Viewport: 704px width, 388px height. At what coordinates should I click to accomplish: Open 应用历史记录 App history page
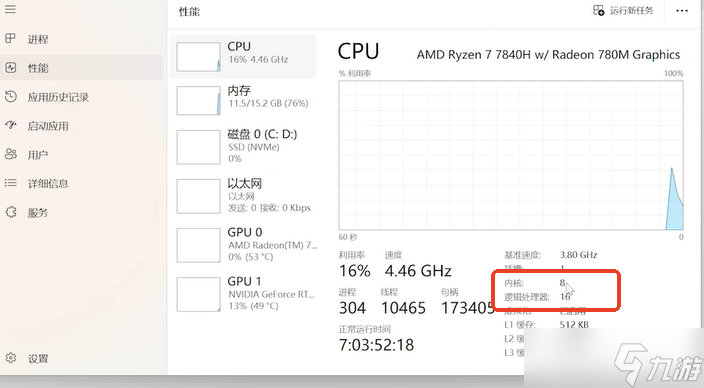pos(82,97)
